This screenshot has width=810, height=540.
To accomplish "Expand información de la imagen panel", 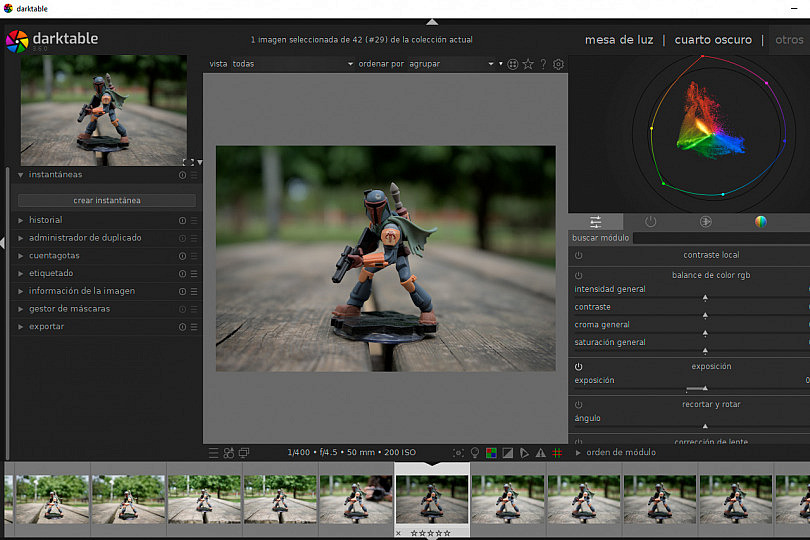I will pos(21,291).
